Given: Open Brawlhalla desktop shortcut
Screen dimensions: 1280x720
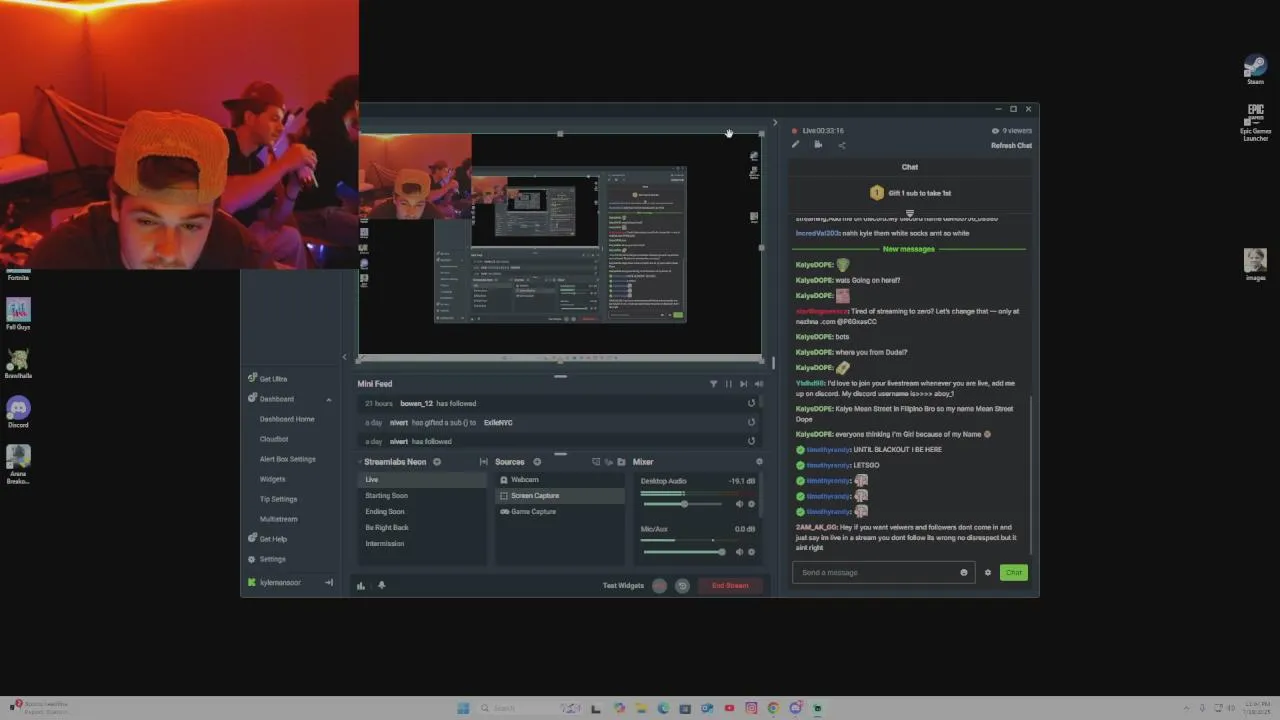Looking at the screenshot, I should point(18,363).
